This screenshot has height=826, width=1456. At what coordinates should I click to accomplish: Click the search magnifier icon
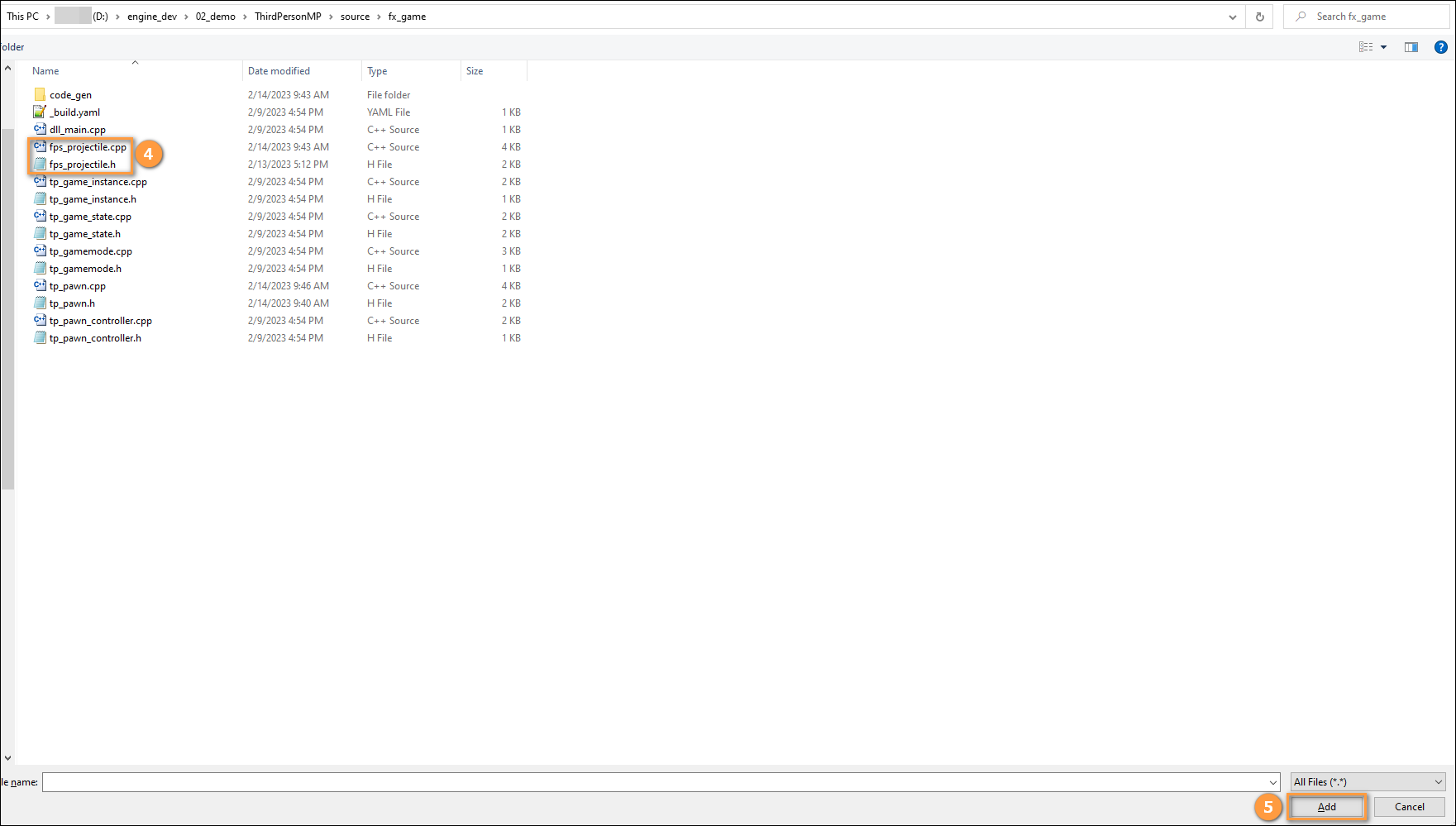(x=1301, y=17)
